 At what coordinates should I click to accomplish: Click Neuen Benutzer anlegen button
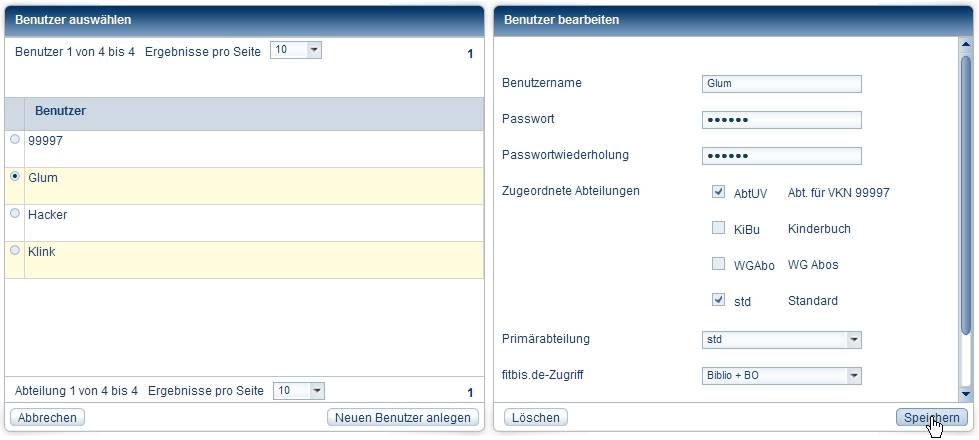click(403, 417)
